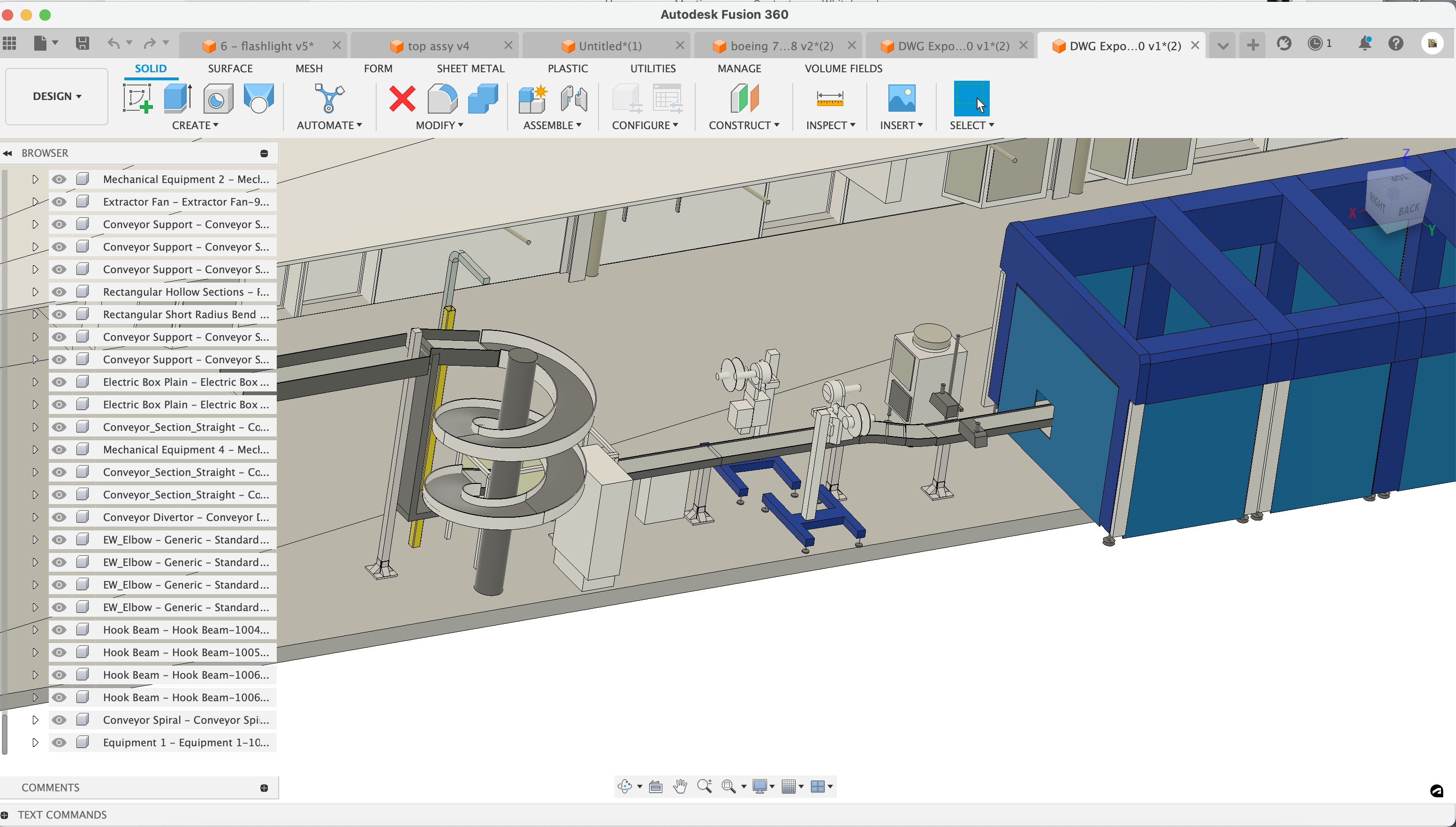Open the Design workspace selector

click(x=56, y=96)
